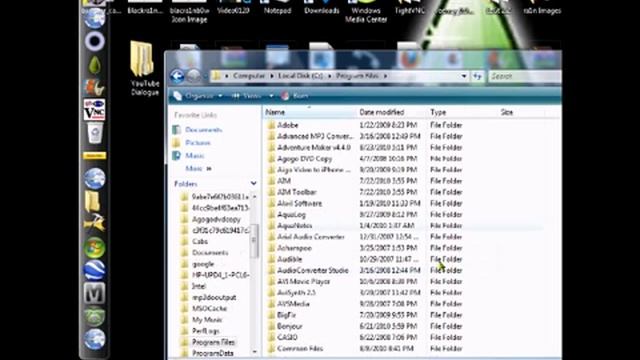Select the Bonjour folder

pos(289,327)
